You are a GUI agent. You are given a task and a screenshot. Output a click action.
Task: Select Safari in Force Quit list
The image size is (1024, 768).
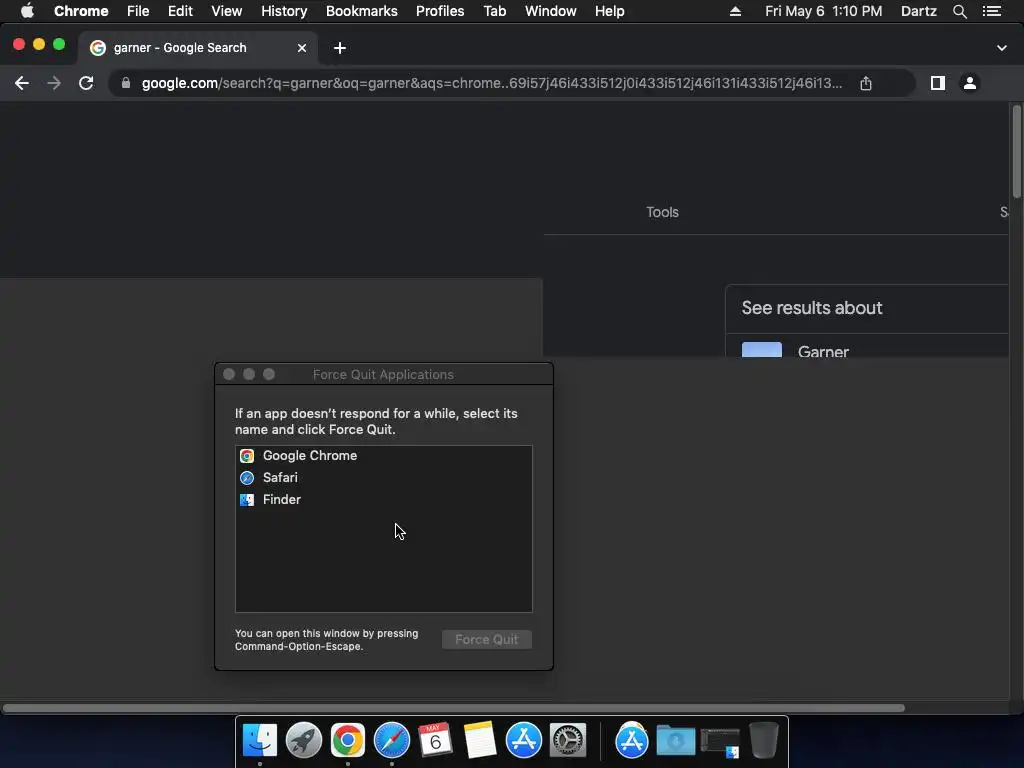click(x=383, y=477)
